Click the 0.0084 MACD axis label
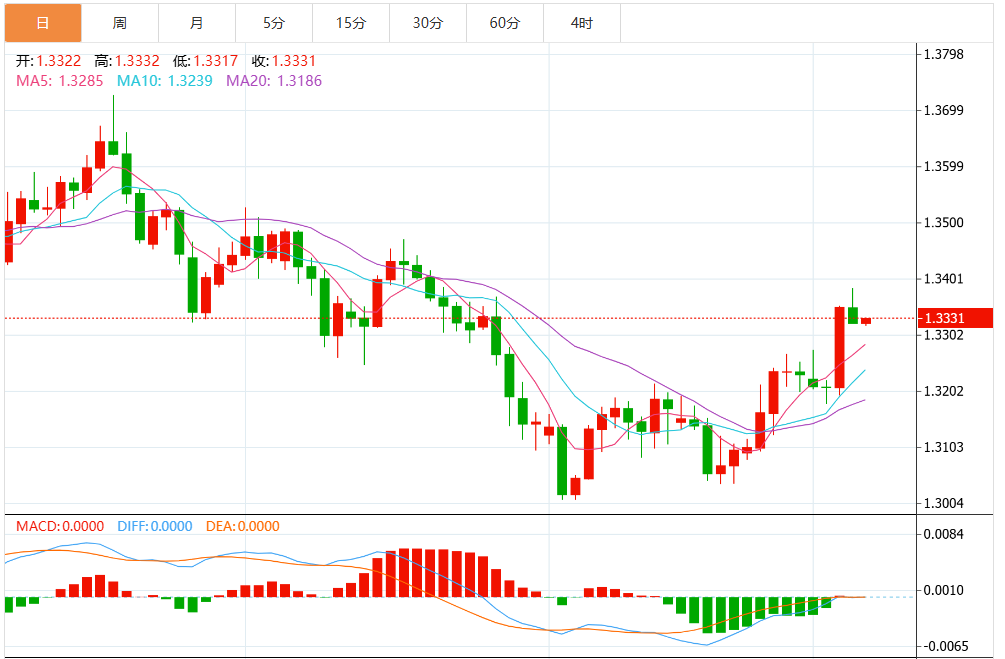1005x659 pixels. (x=943, y=534)
